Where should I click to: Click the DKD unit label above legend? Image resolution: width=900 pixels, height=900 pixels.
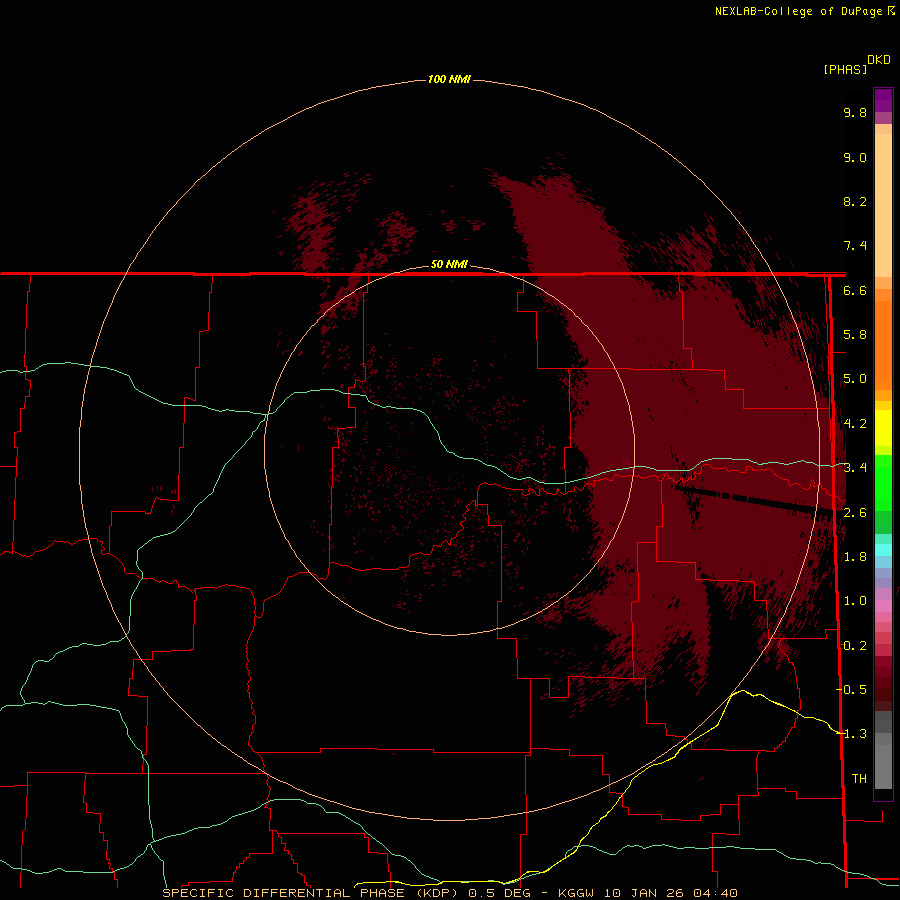pos(878,59)
